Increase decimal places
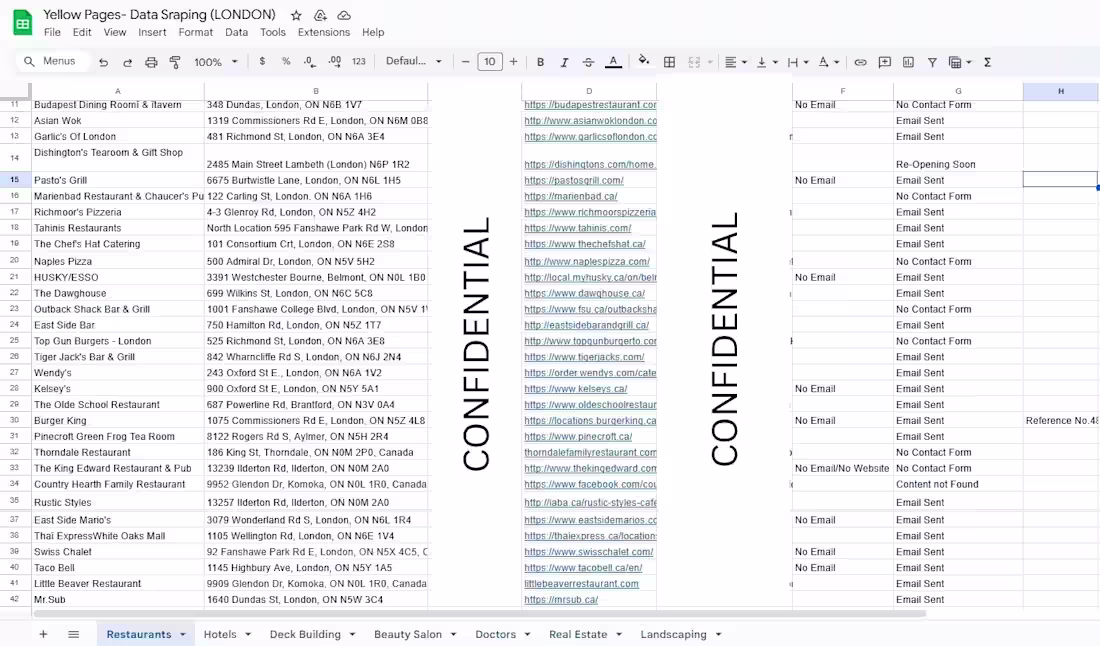Viewport: 1100px width, 646px height. [335, 62]
